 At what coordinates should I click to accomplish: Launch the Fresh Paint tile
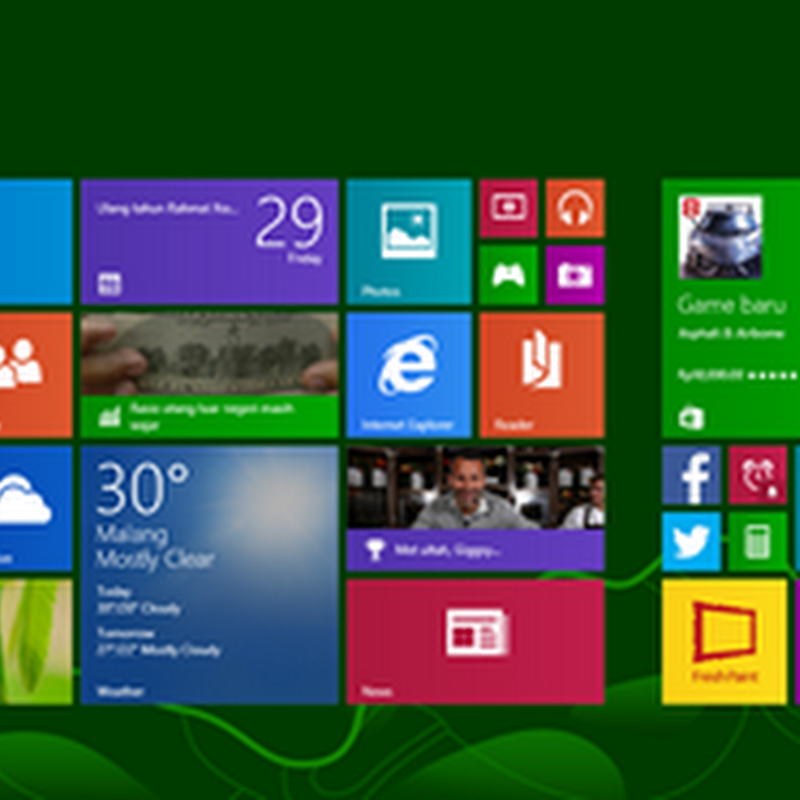[x=724, y=641]
